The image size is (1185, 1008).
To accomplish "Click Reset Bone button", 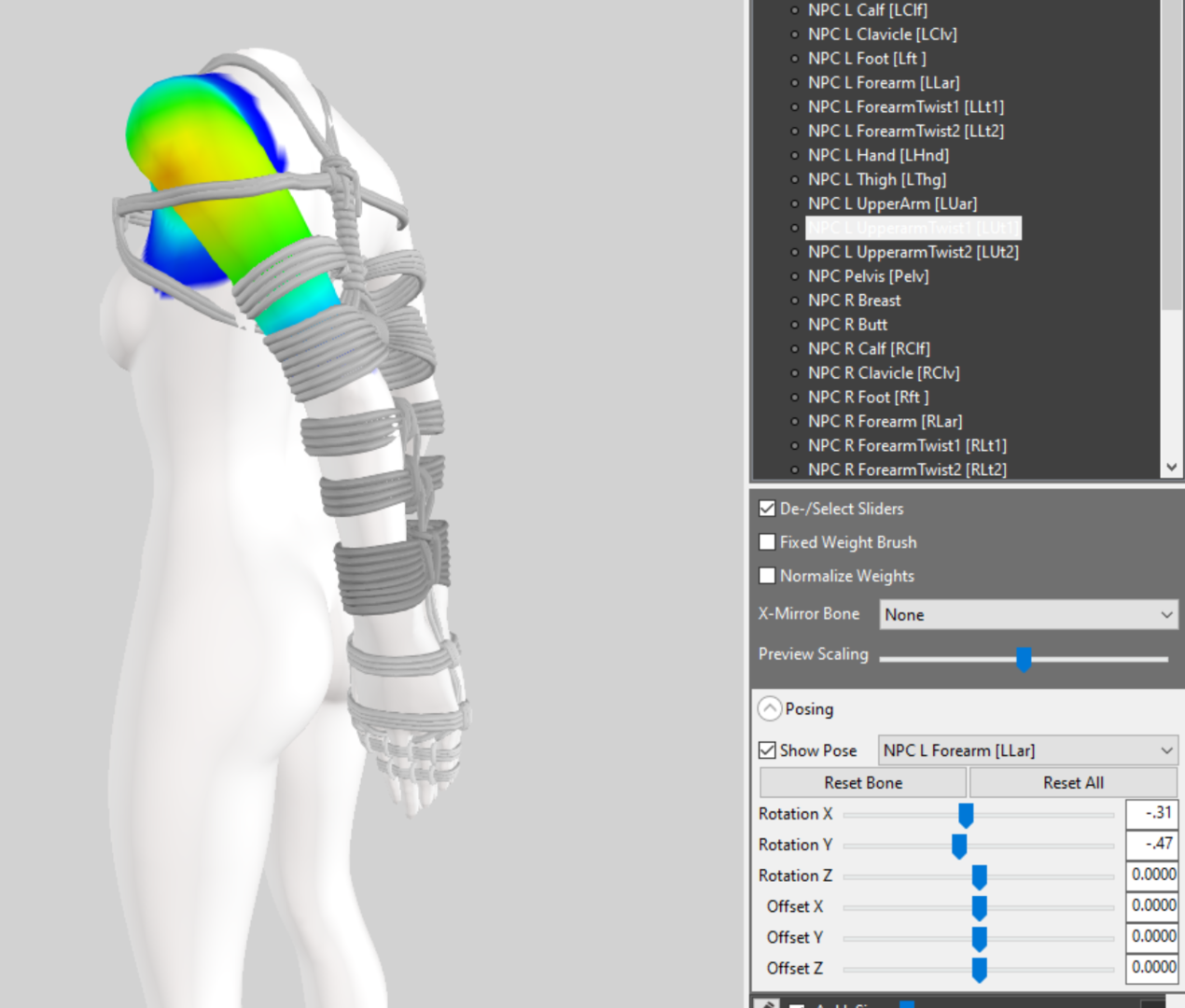I will [863, 783].
